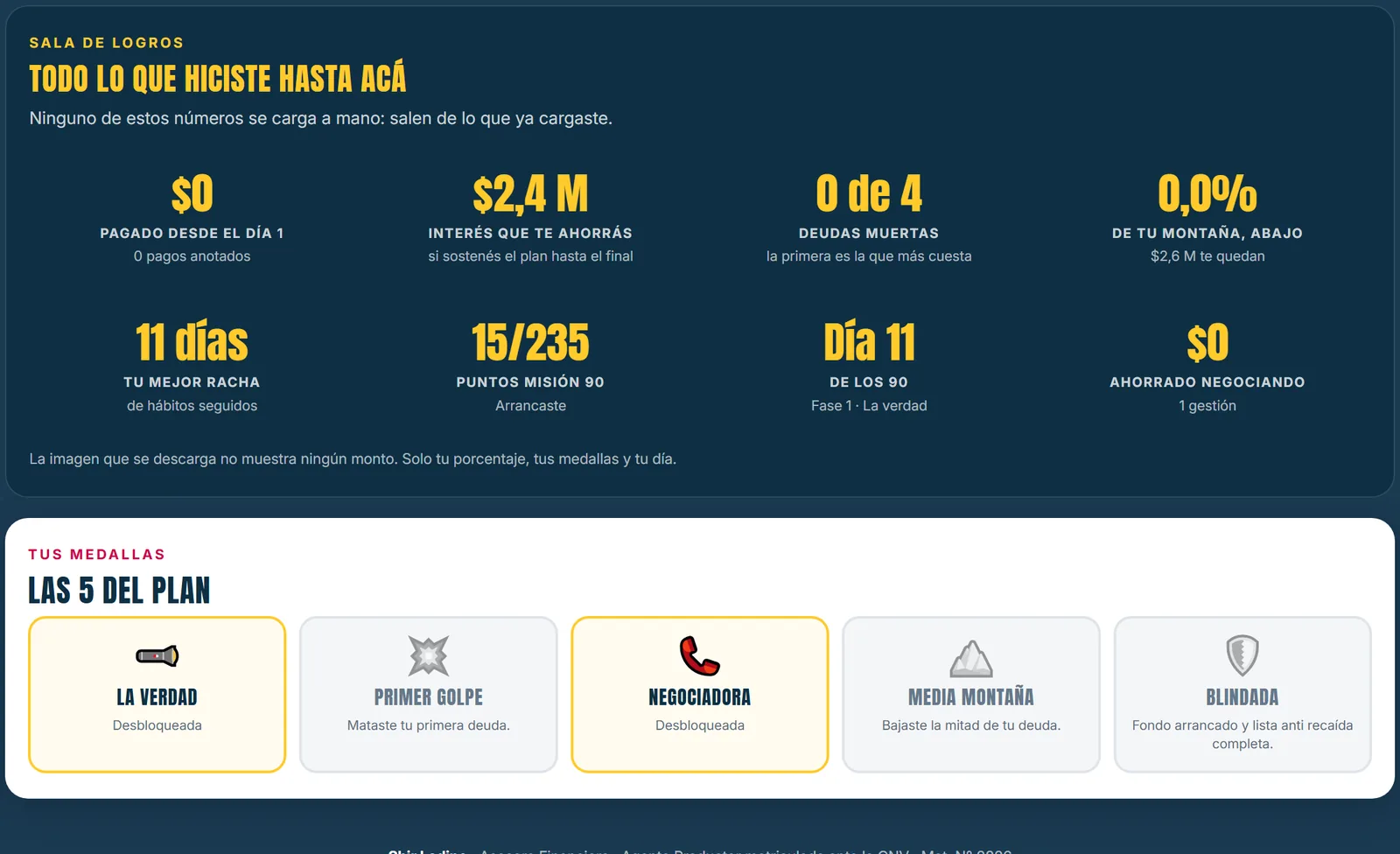Click the PAGADO DESDE EL DÍA 1 label

point(192,234)
